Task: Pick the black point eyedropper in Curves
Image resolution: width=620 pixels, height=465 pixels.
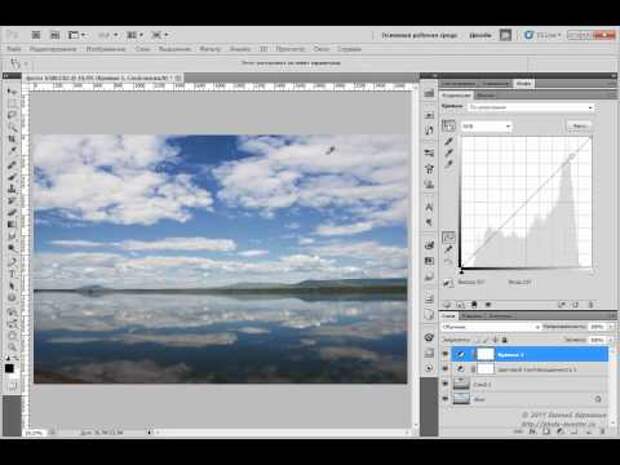Action: 449,142
